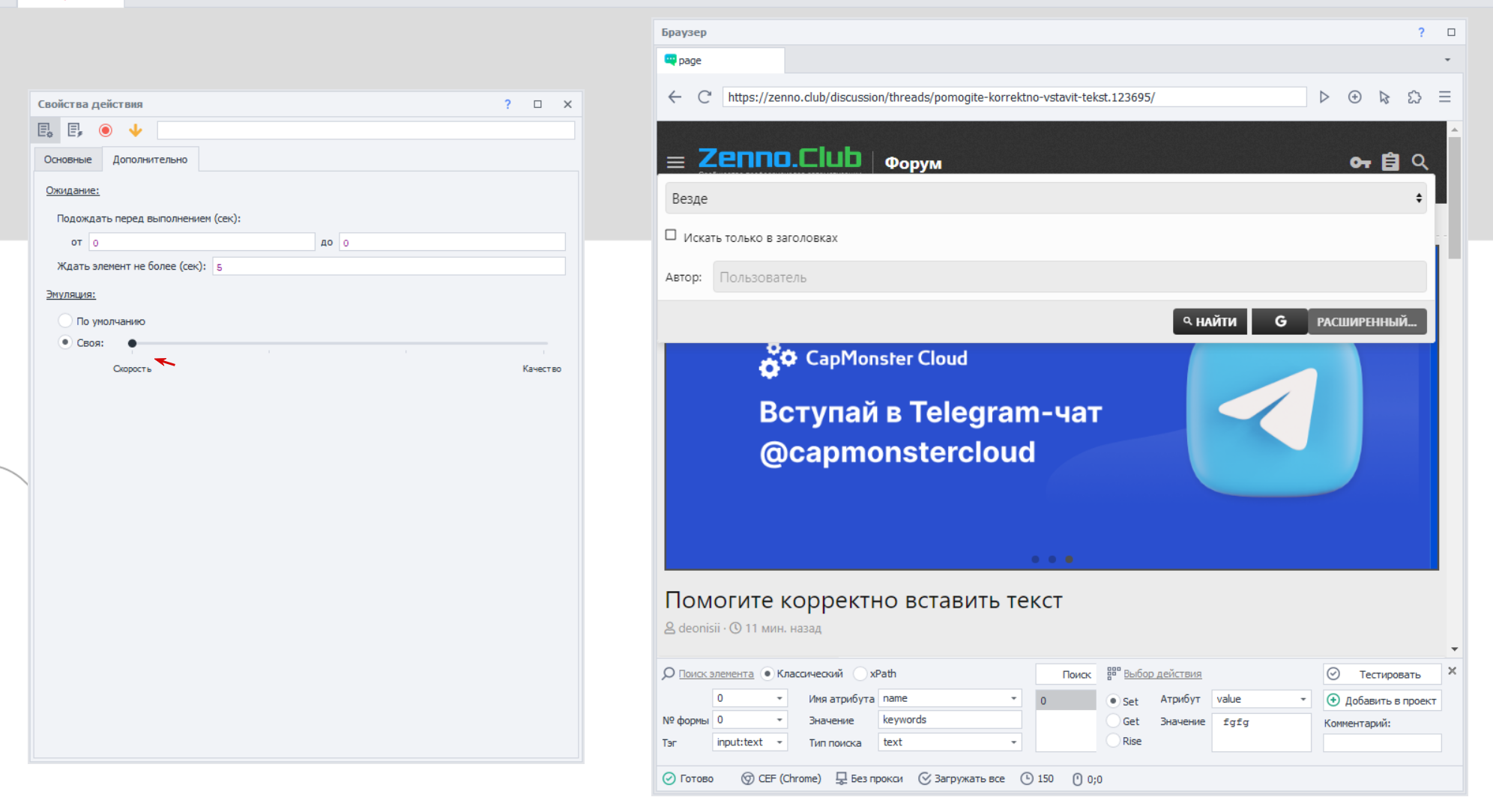Image resolution: width=1493 pixels, height=812 pixels.
Task: Reload the browser page
Action: click(x=704, y=97)
